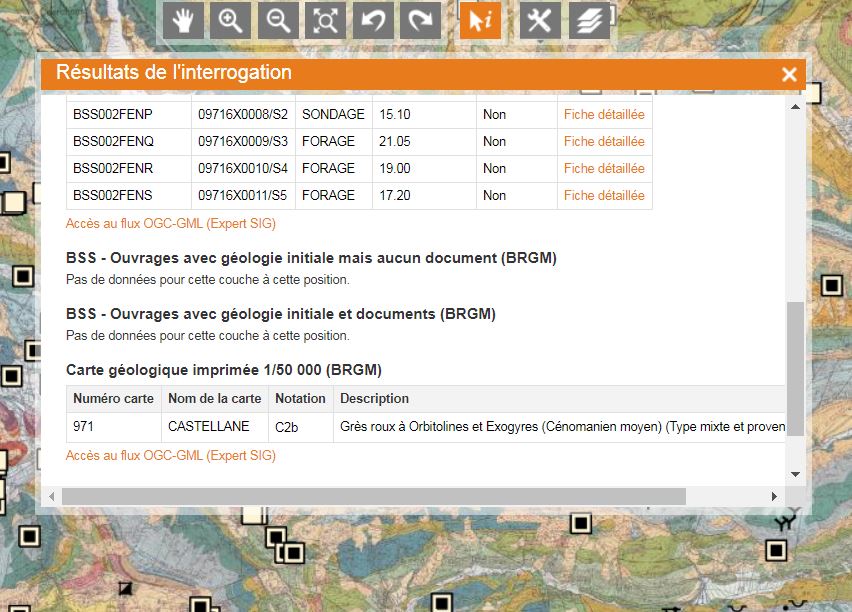This screenshot has width=852, height=612.
Task: Click the Description column header
Action: pos(375,399)
